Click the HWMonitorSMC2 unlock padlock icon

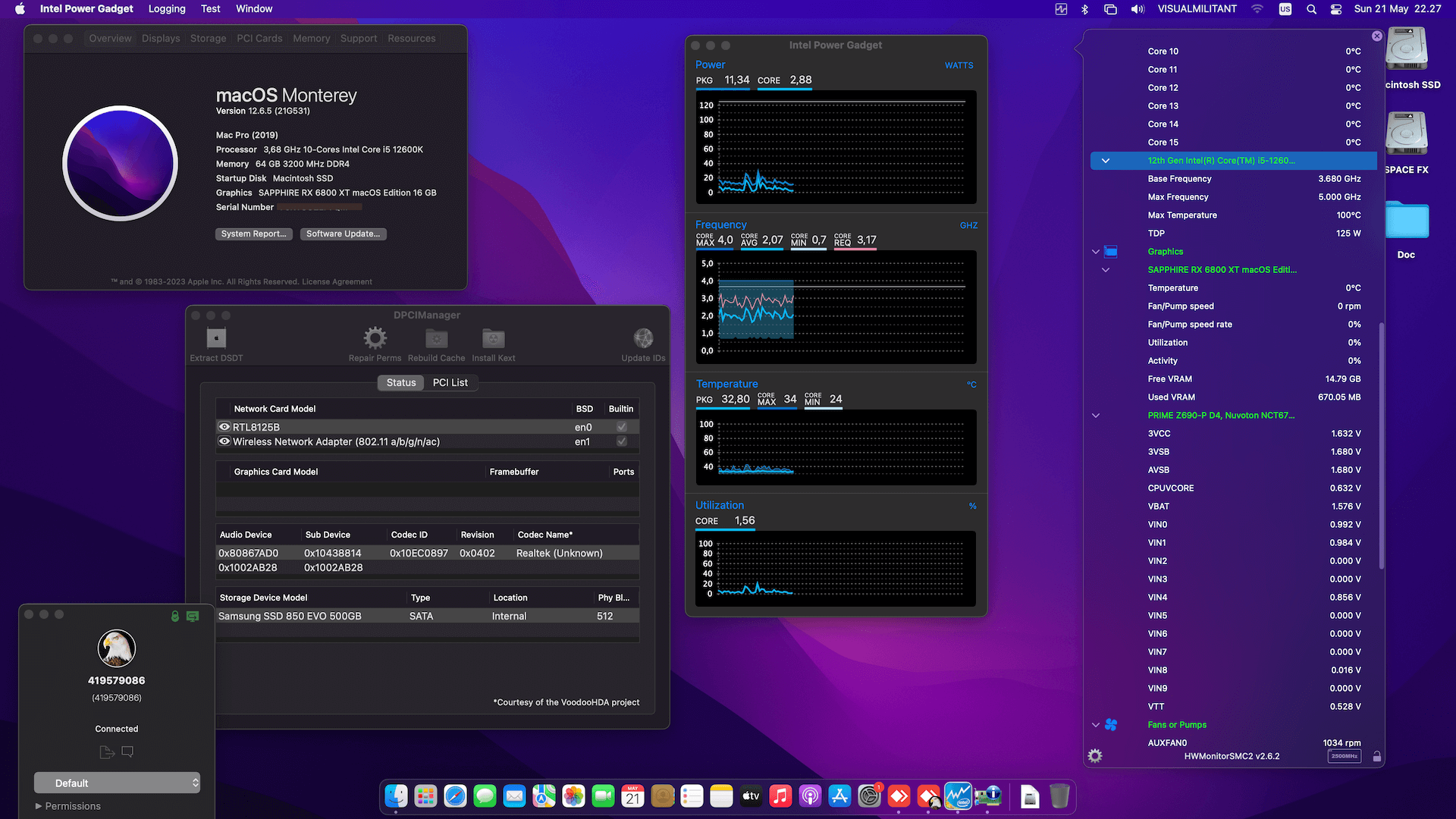[1376, 756]
